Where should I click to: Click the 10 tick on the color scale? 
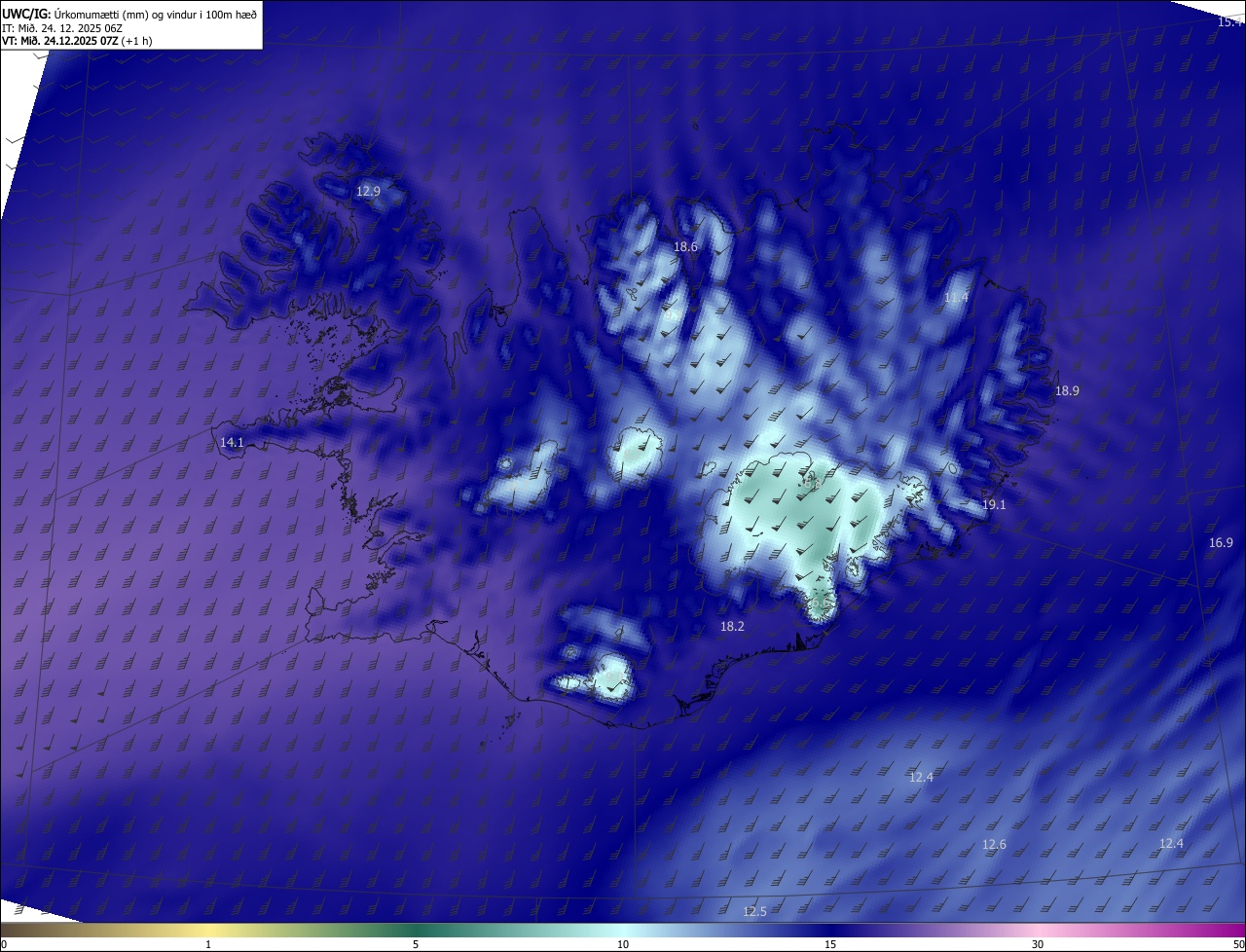[x=623, y=944]
